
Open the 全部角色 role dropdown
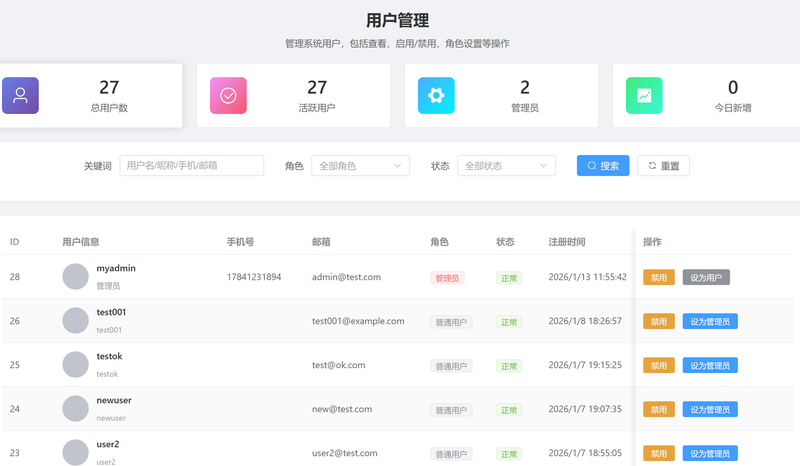[360, 166]
